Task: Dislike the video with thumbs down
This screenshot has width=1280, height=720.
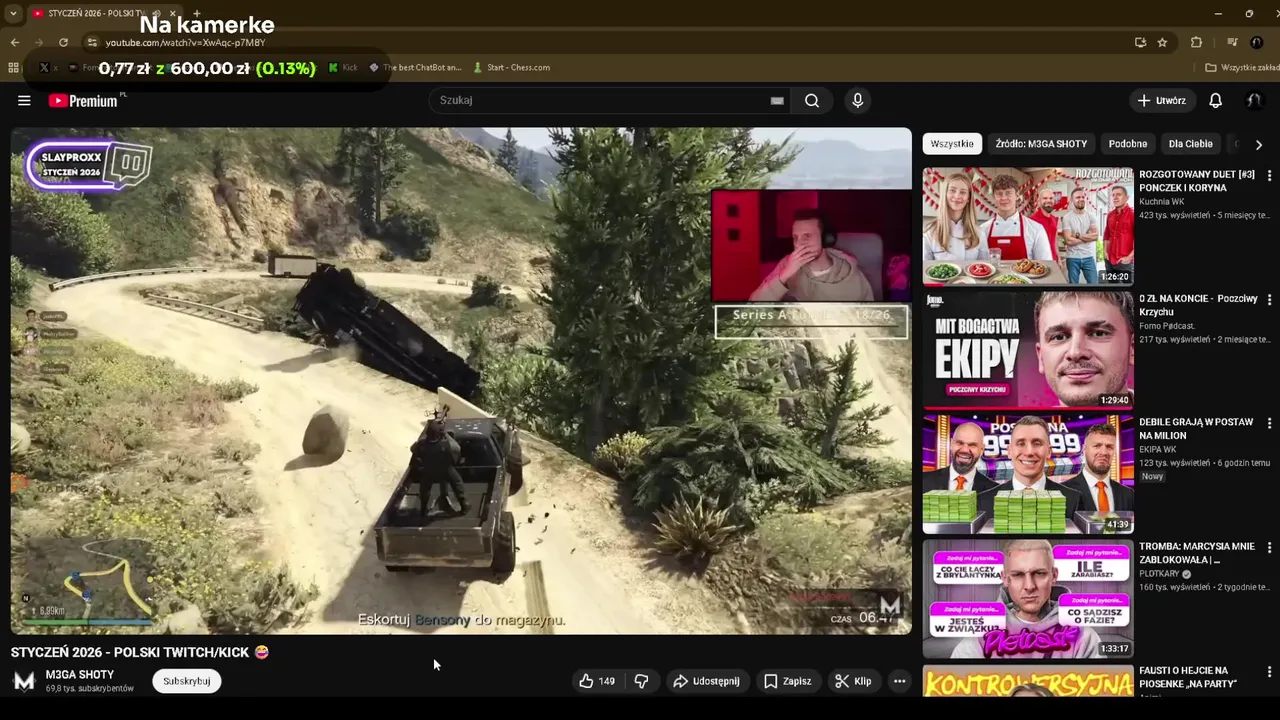Action: (642, 681)
